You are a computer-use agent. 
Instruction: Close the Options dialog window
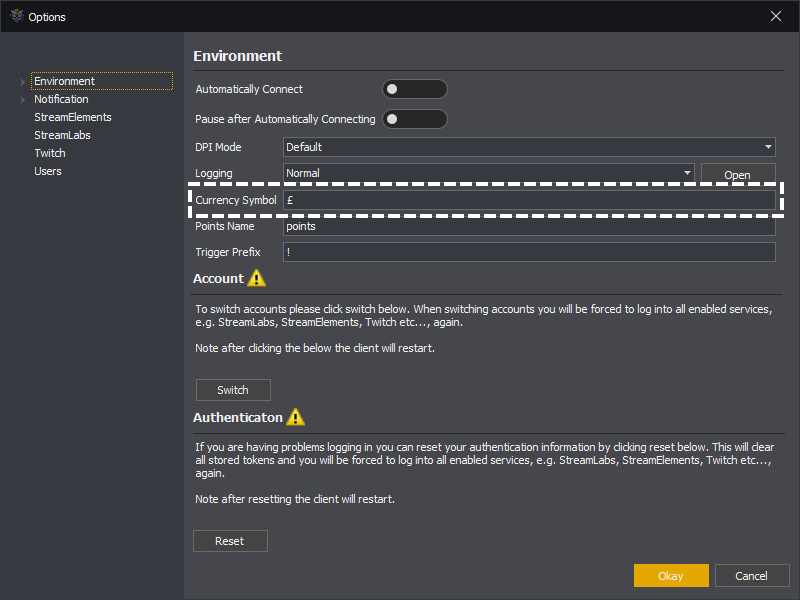pyautogui.click(x=776, y=16)
